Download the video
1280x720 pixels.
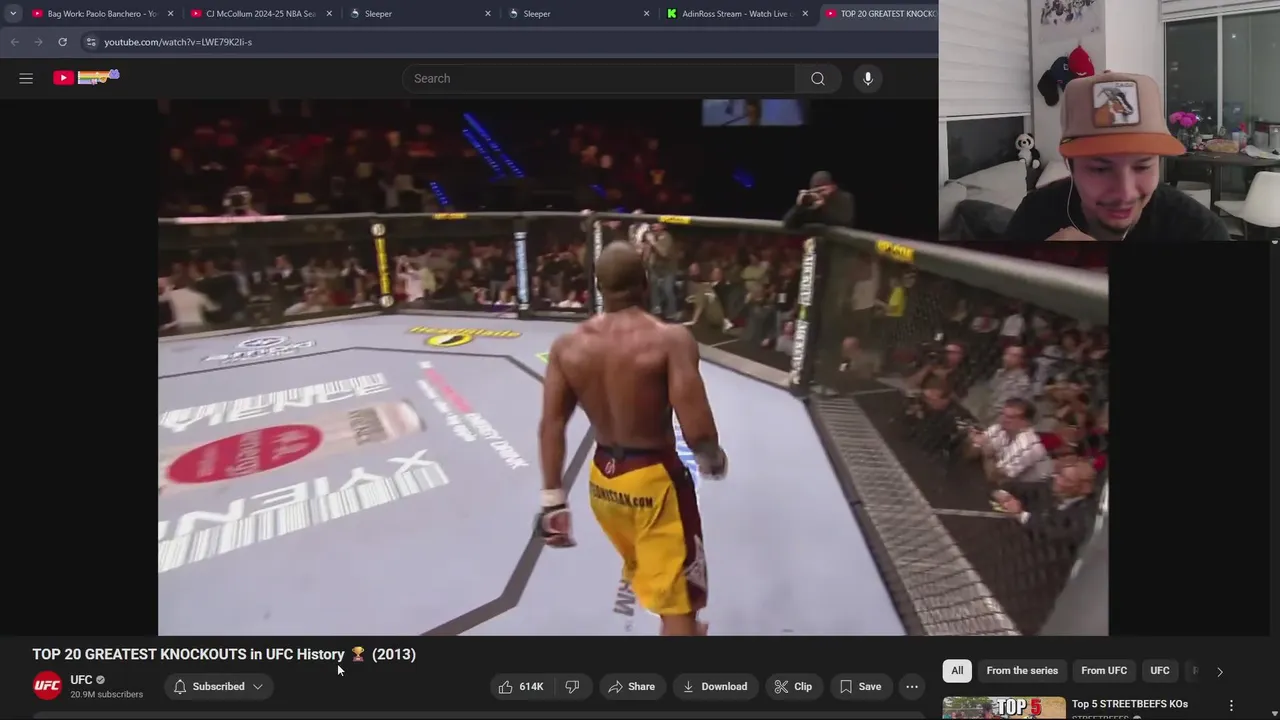715,686
